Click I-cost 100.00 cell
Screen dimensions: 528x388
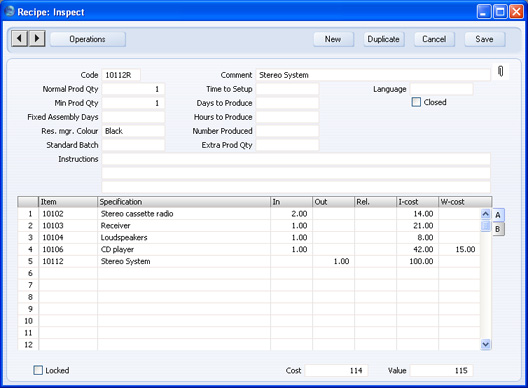[417, 261]
